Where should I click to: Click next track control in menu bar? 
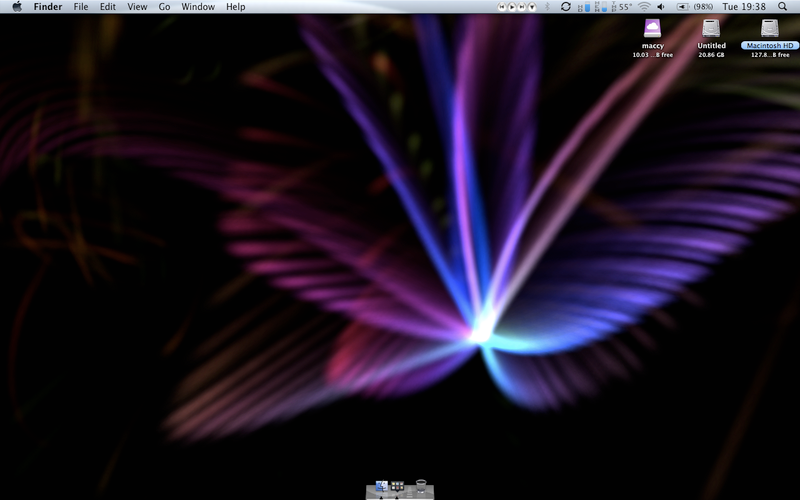(x=522, y=7)
